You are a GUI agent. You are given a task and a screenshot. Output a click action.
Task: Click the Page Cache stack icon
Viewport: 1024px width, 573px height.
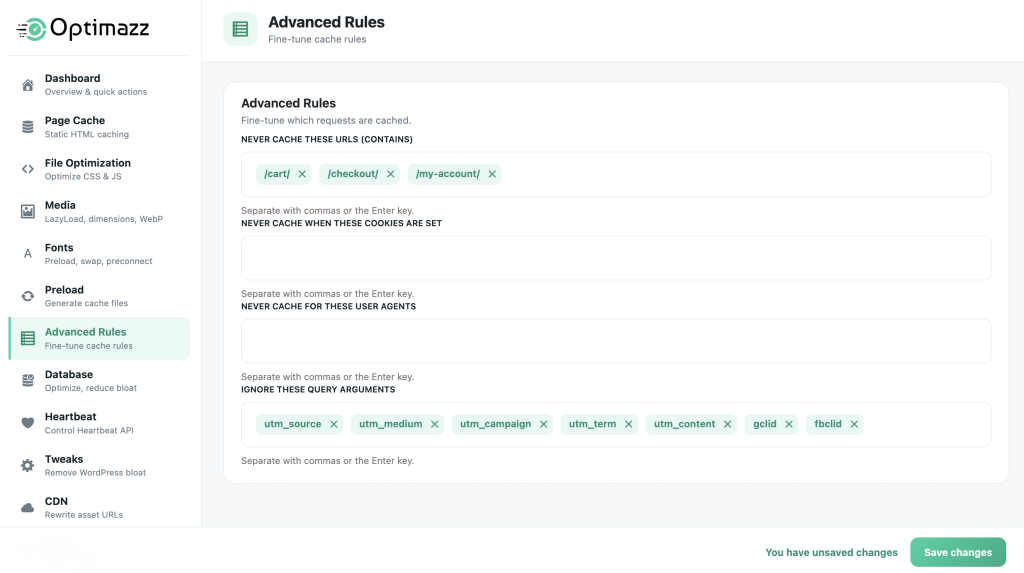click(x=27, y=127)
